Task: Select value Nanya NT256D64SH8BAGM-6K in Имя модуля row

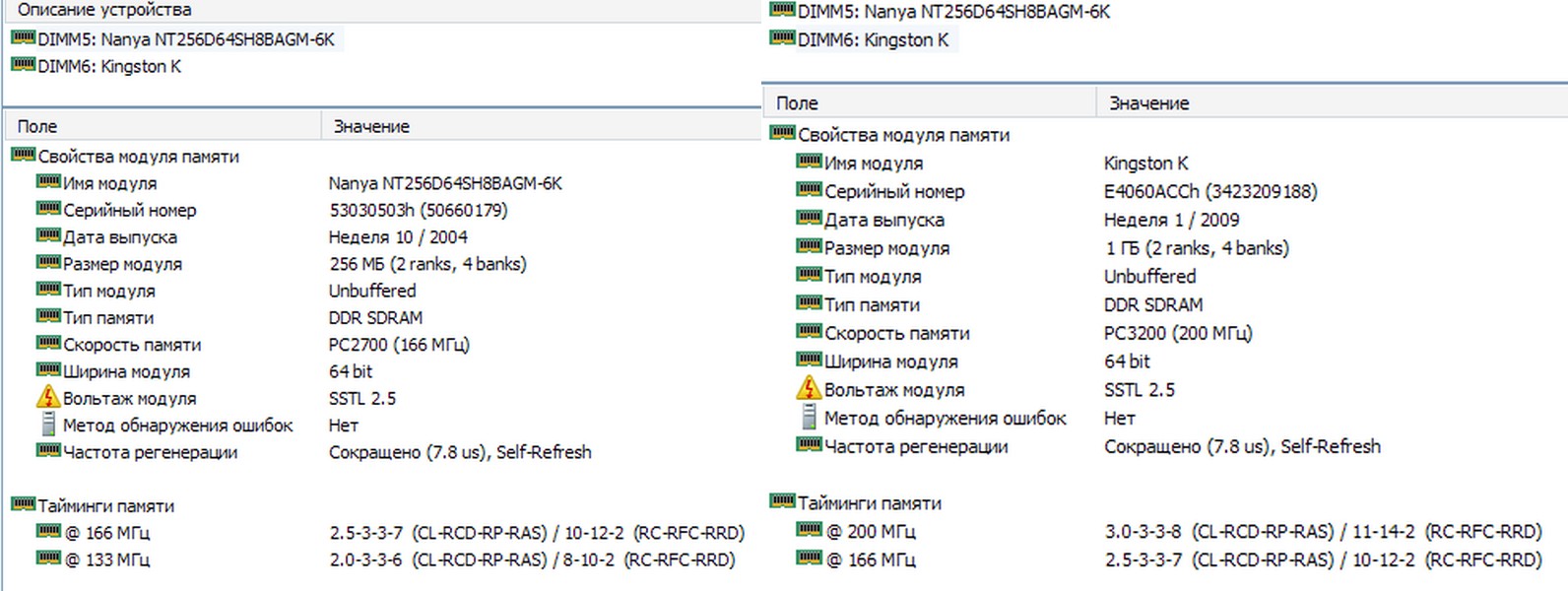Action: (445, 183)
